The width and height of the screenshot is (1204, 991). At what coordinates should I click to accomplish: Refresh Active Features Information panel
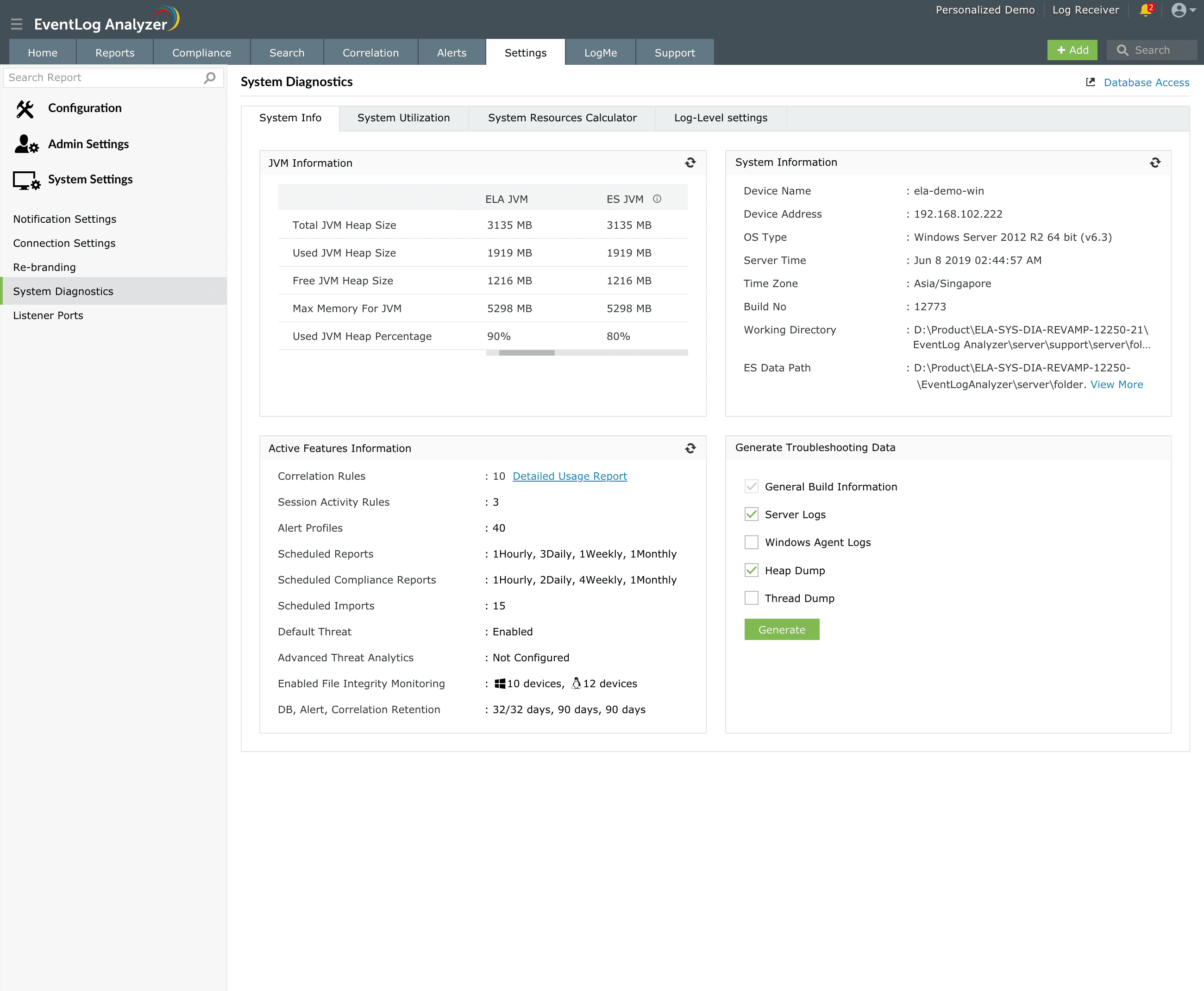pos(690,449)
